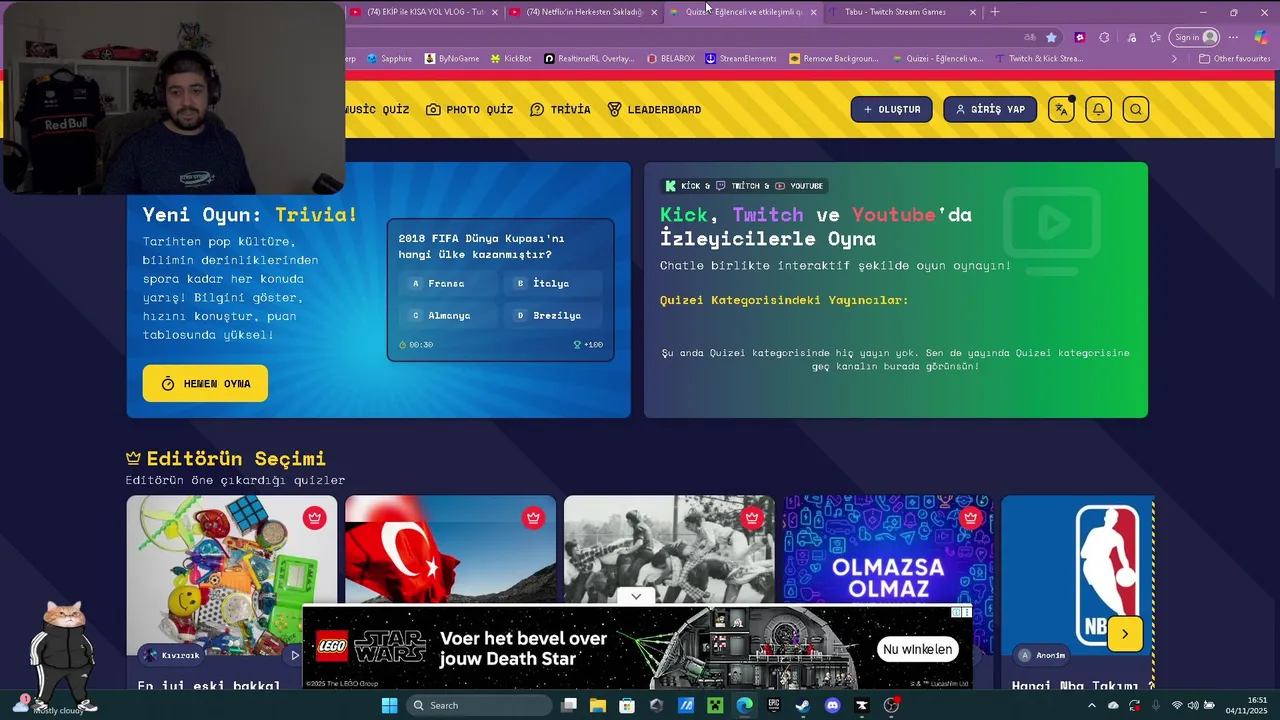The image size is (1280, 720).
Task: Switch to the Netflix'in Herkesten Sakladığı tab
Action: click(x=584, y=12)
